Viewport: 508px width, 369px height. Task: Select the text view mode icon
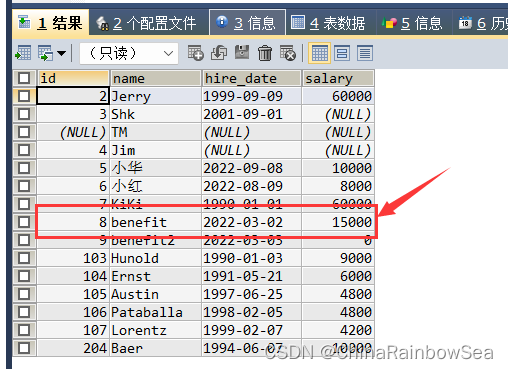pos(365,53)
